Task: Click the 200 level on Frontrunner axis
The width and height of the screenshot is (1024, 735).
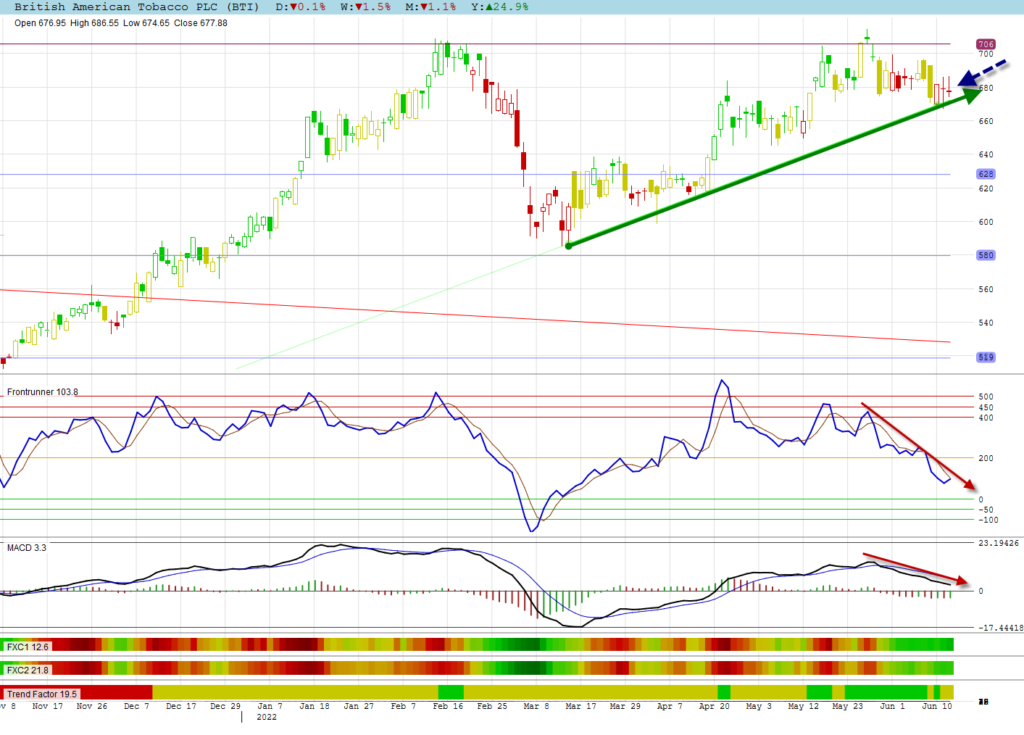Action: 985,459
